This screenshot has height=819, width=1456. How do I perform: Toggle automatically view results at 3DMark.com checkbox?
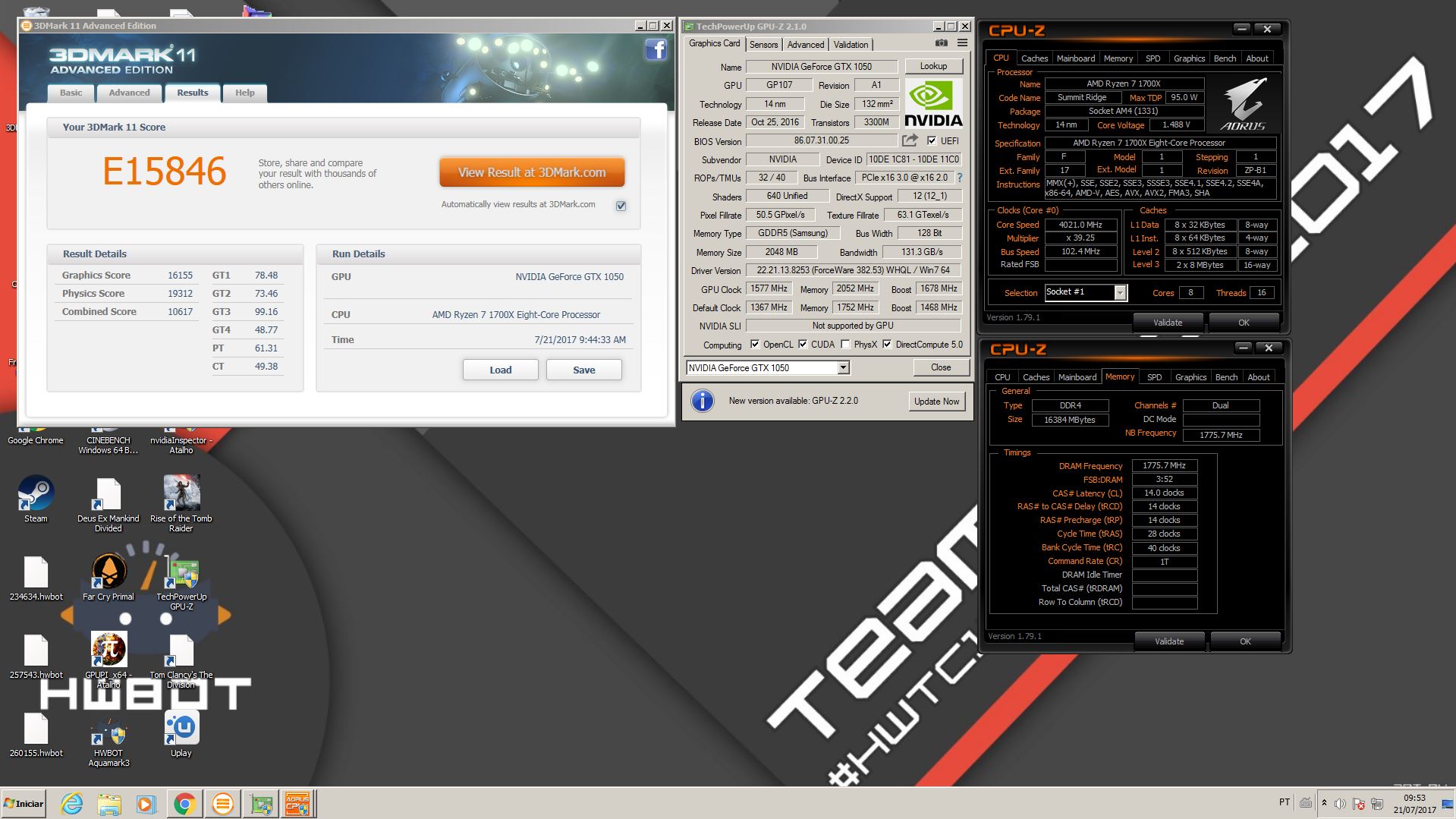tap(621, 206)
